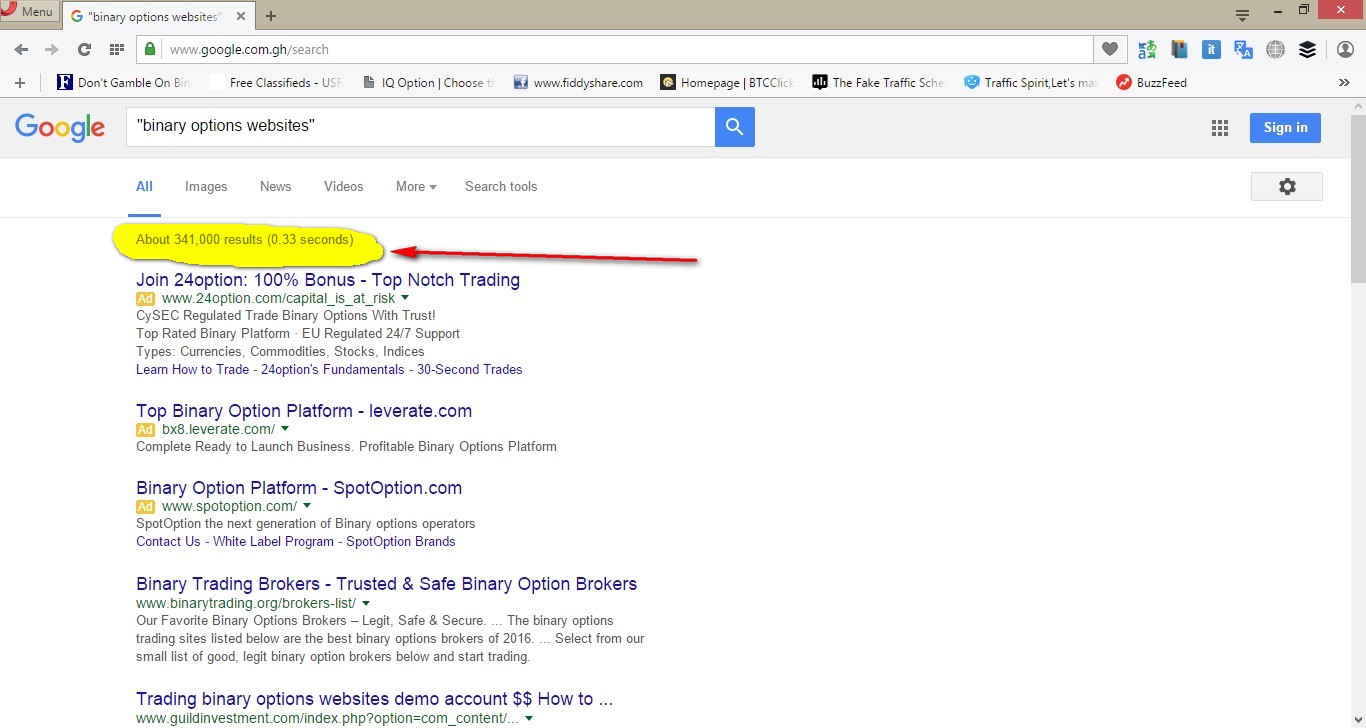Open the "Don't Gamble On Bin" bookmark
1366x728 pixels.
point(124,83)
